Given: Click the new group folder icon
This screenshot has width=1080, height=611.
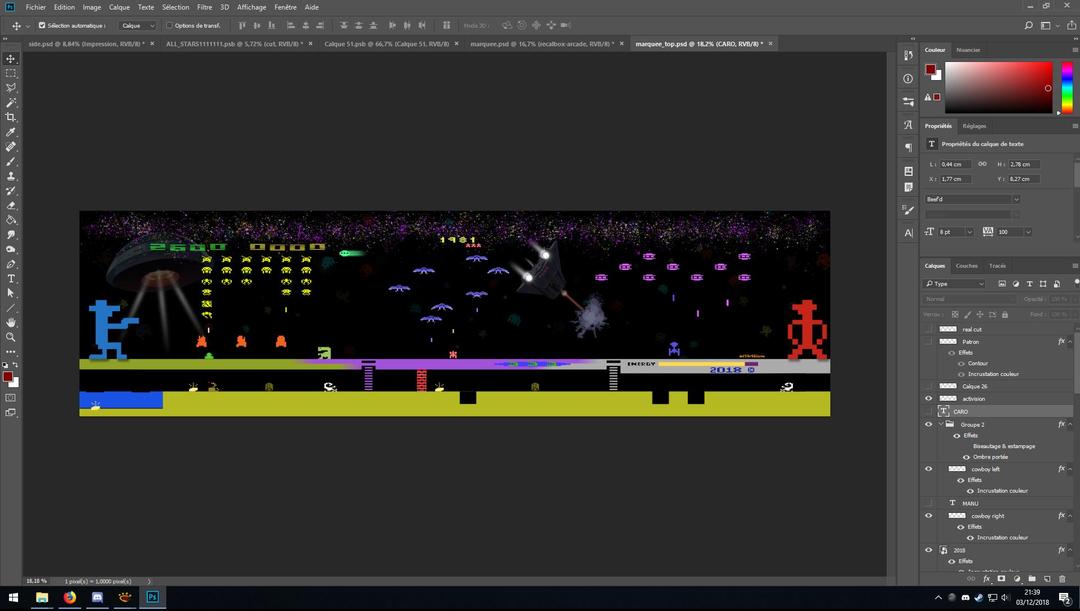Looking at the screenshot, I should tap(1032, 579).
